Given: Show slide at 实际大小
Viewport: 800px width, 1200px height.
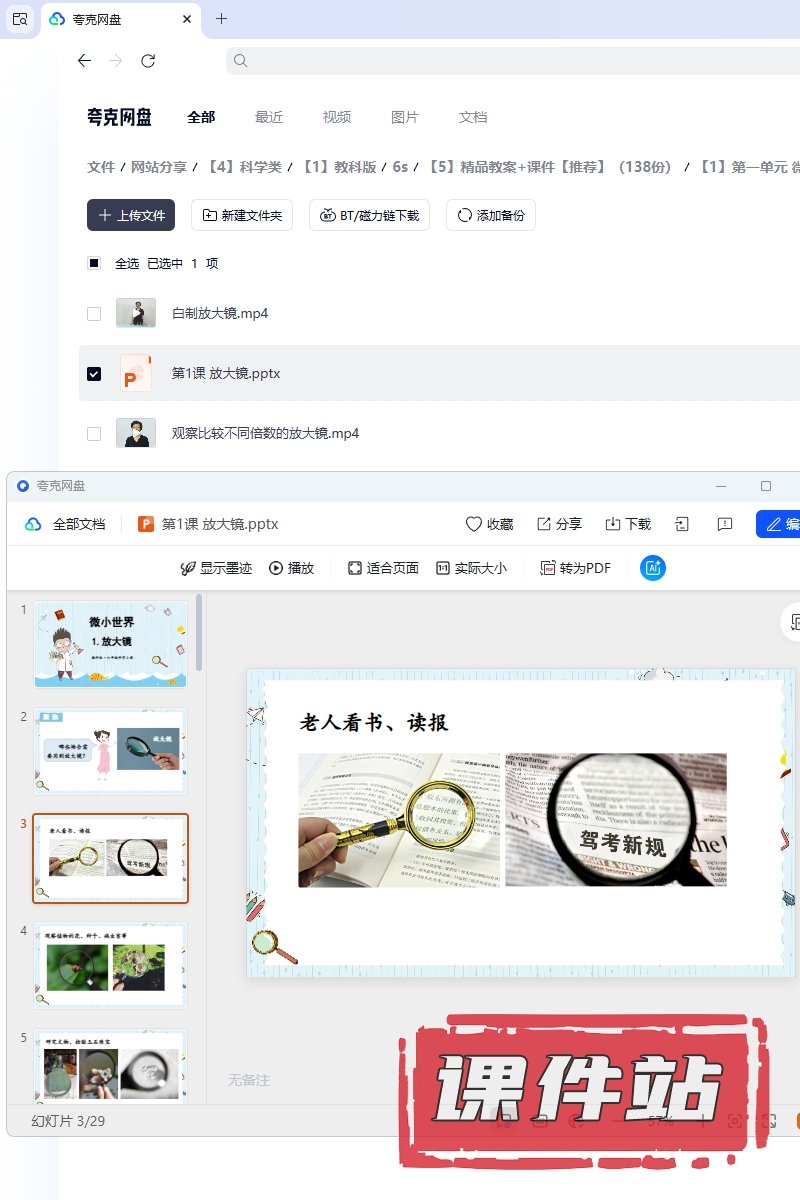Looking at the screenshot, I should [x=471, y=568].
